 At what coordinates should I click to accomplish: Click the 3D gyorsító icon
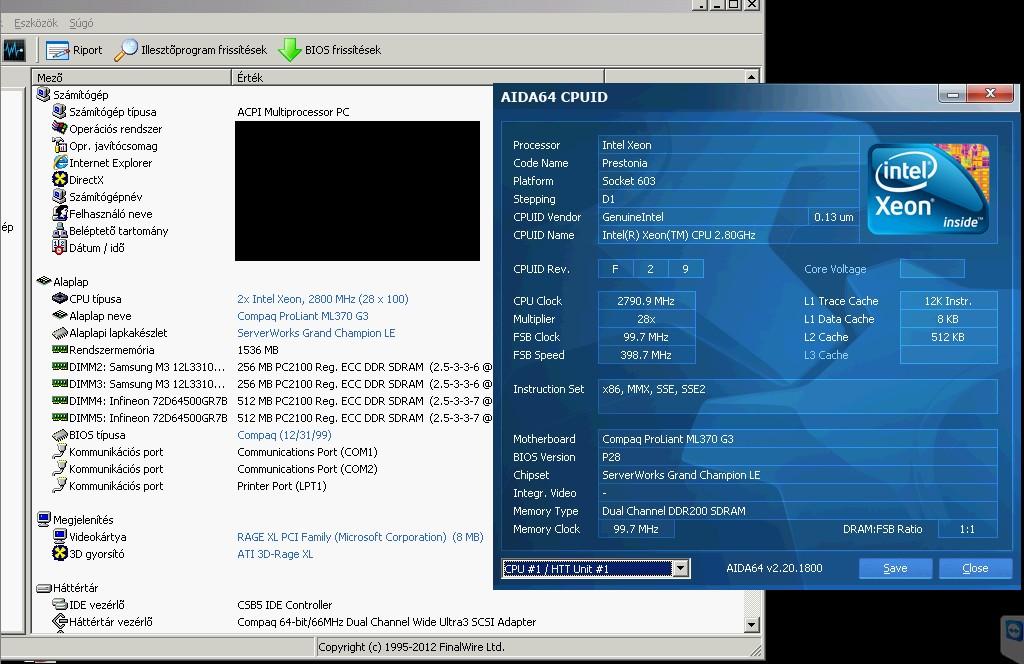(60, 553)
